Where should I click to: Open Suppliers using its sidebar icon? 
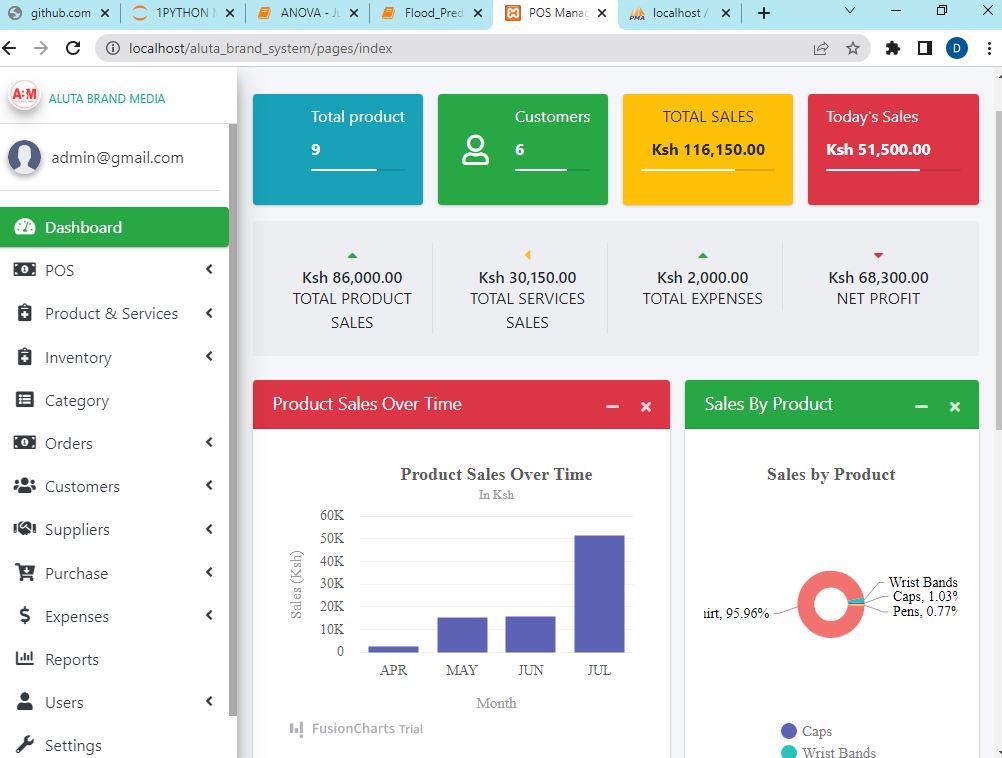(x=23, y=529)
